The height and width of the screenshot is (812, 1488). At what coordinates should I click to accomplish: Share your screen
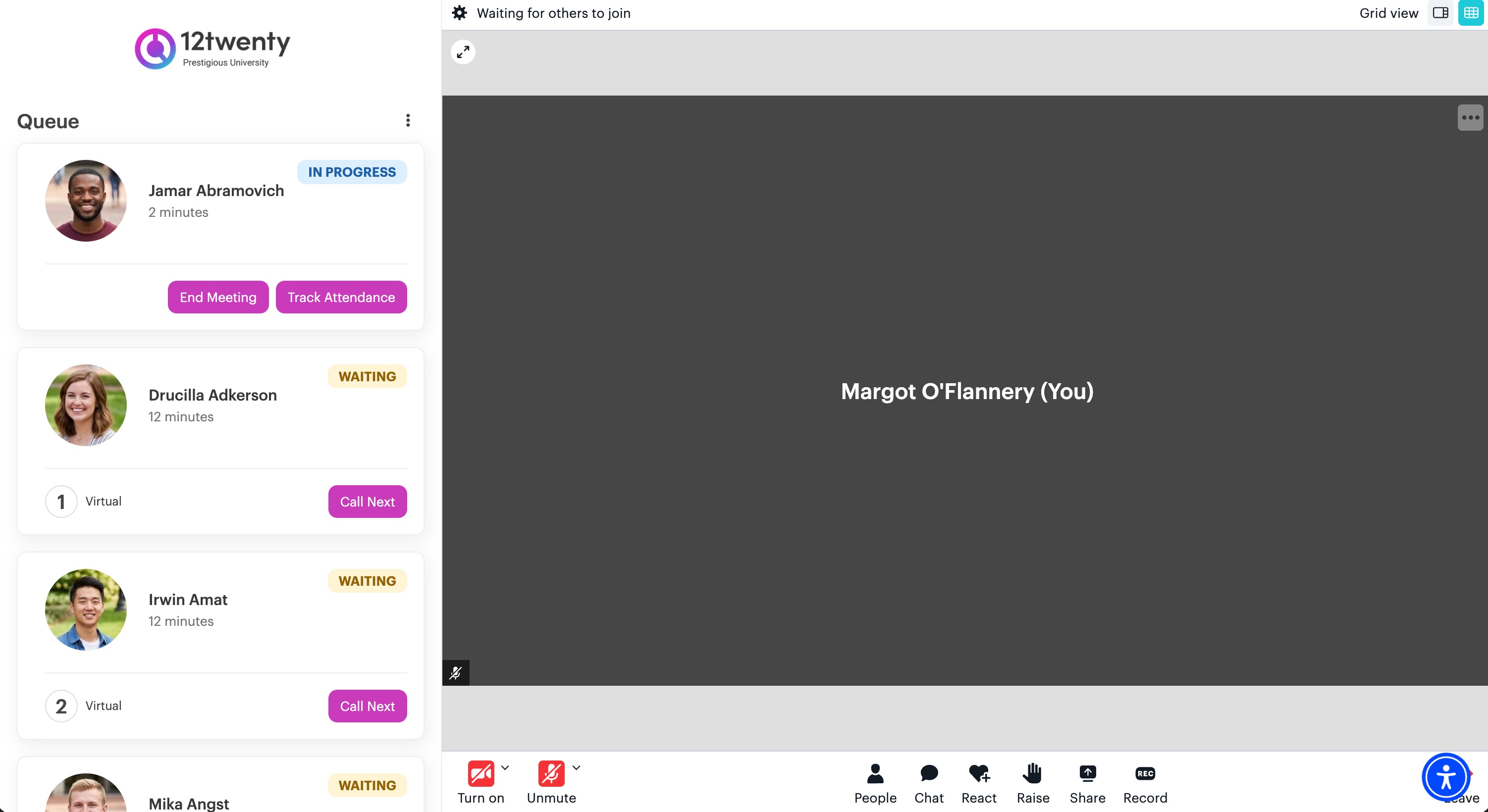pyautogui.click(x=1087, y=783)
